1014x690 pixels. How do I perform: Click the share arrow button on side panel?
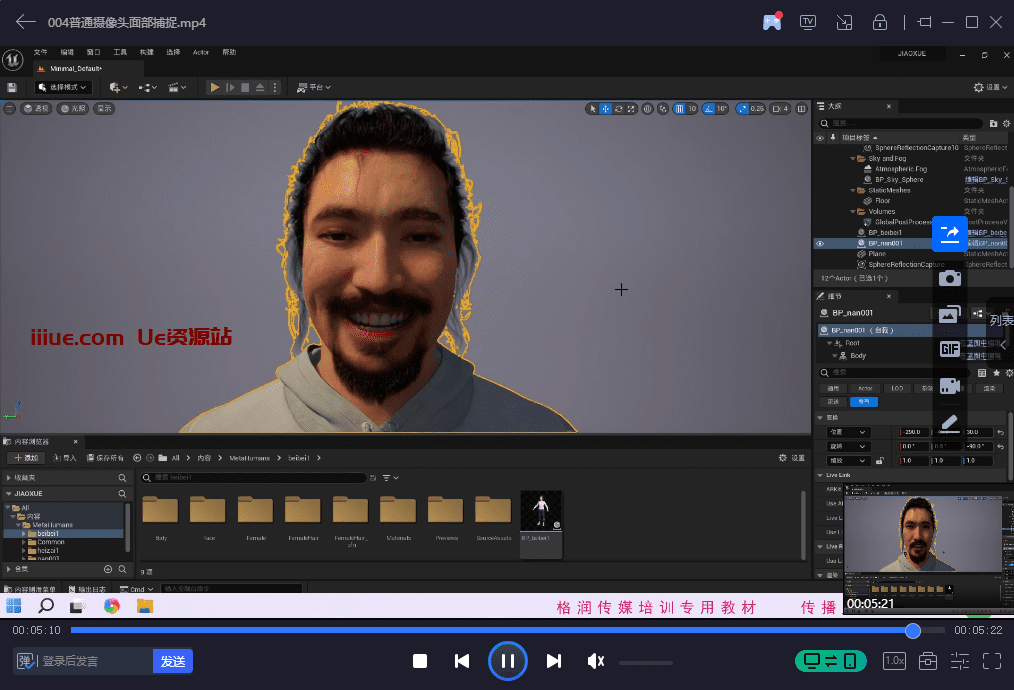point(950,233)
